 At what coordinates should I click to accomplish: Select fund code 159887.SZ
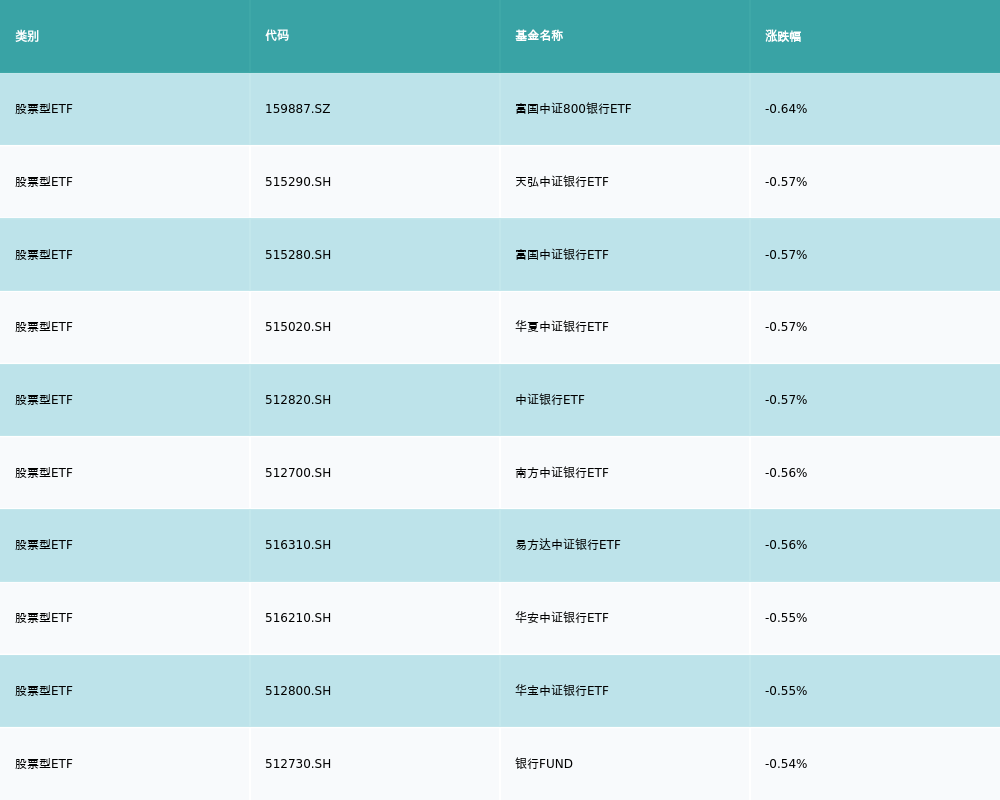coord(297,109)
